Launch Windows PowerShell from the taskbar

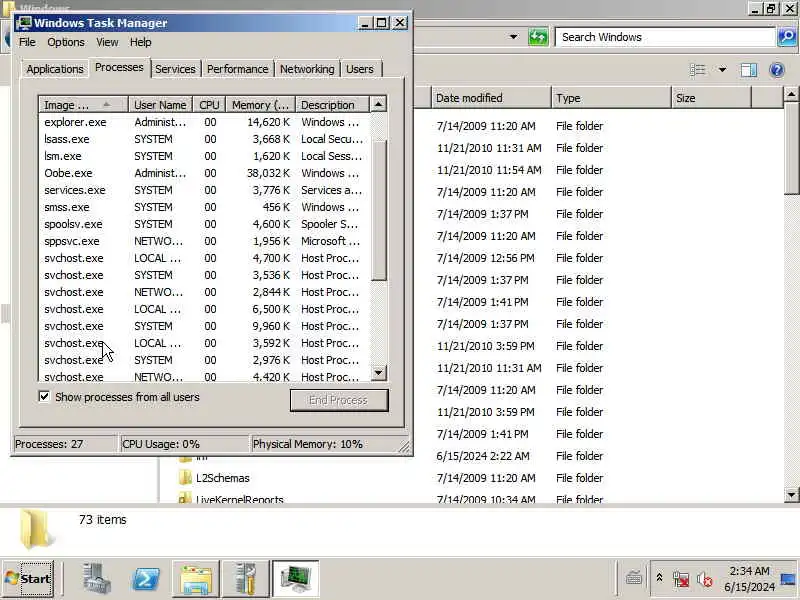[146, 579]
